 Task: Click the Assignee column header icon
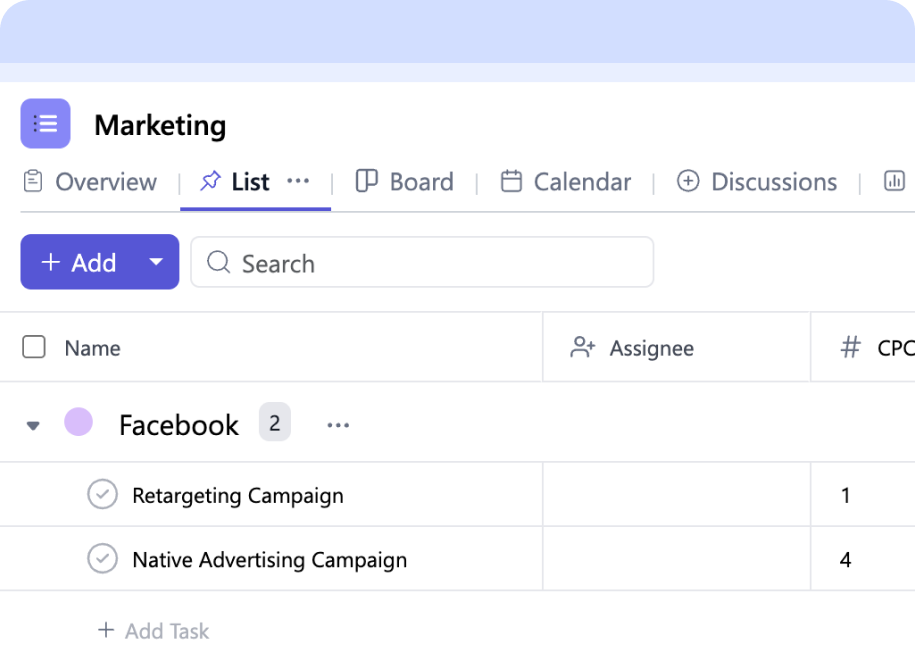pyautogui.click(x=583, y=347)
